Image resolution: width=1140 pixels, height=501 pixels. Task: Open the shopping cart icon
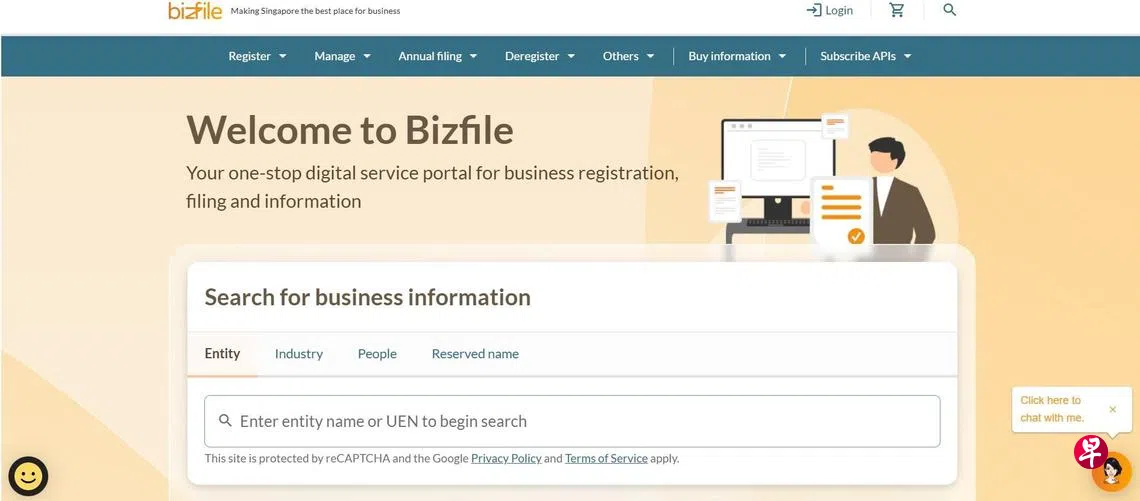pyautogui.click(x=897, y=10)
